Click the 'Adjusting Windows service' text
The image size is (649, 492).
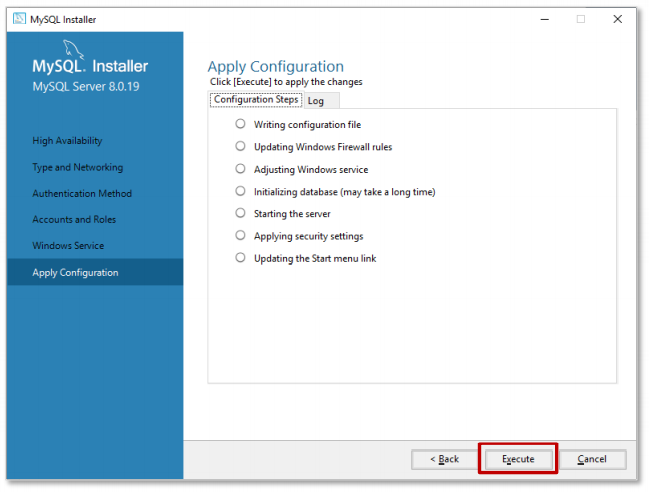[311, 169]
